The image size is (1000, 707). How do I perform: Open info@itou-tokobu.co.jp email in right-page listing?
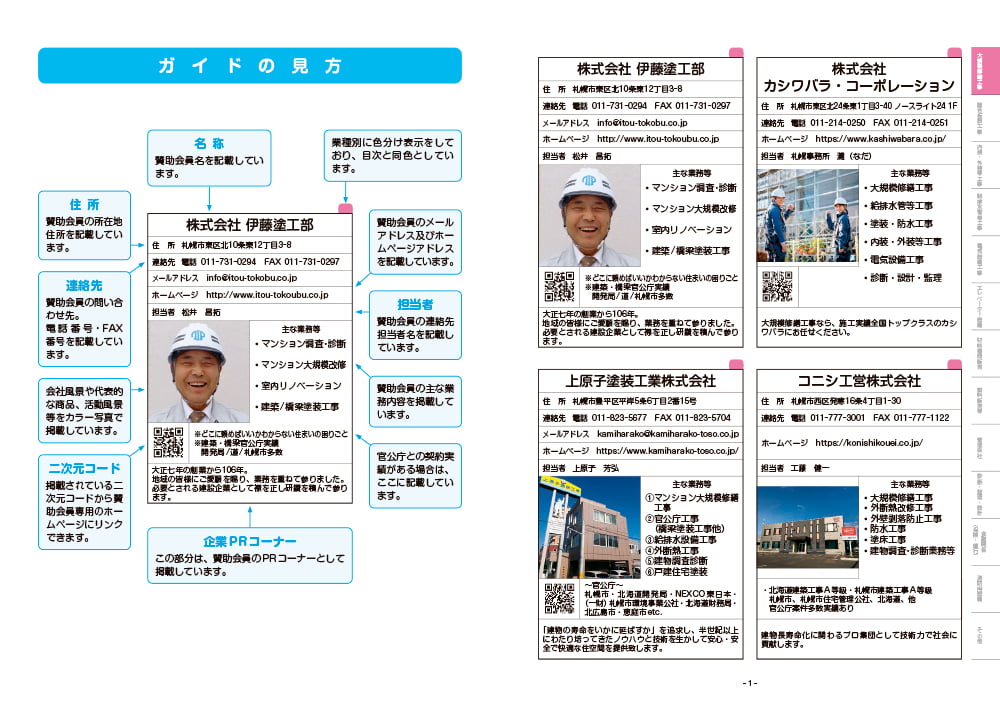click(x=642, y=122)
